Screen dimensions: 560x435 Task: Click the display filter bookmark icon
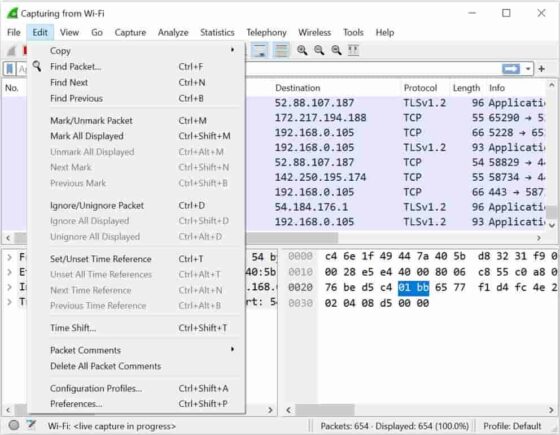click(x=10, y=69)
